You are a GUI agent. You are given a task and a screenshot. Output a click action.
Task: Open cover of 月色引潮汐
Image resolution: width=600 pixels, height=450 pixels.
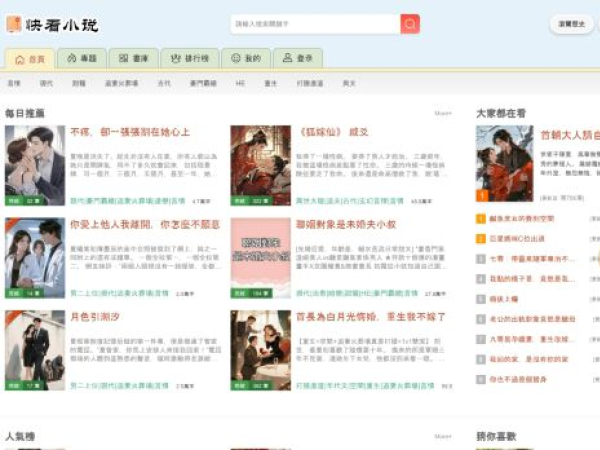[35, 350]
